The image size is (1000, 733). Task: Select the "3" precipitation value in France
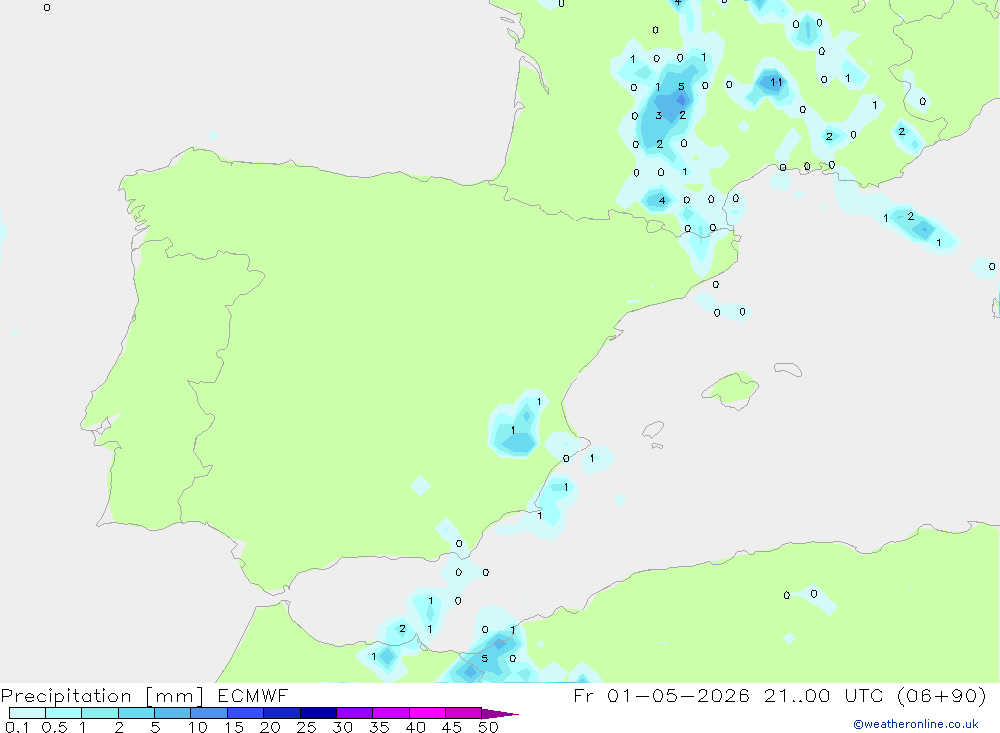tap(659, 115)
